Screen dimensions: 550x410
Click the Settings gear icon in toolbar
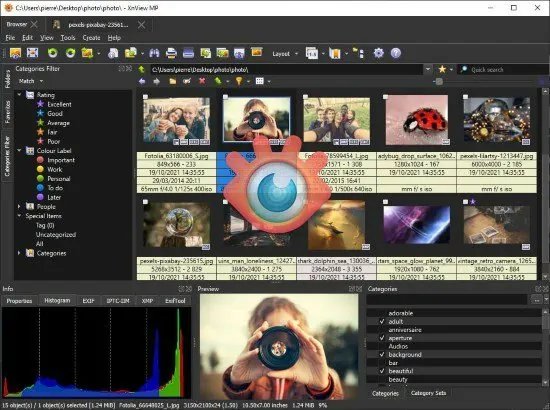(378, 53)
